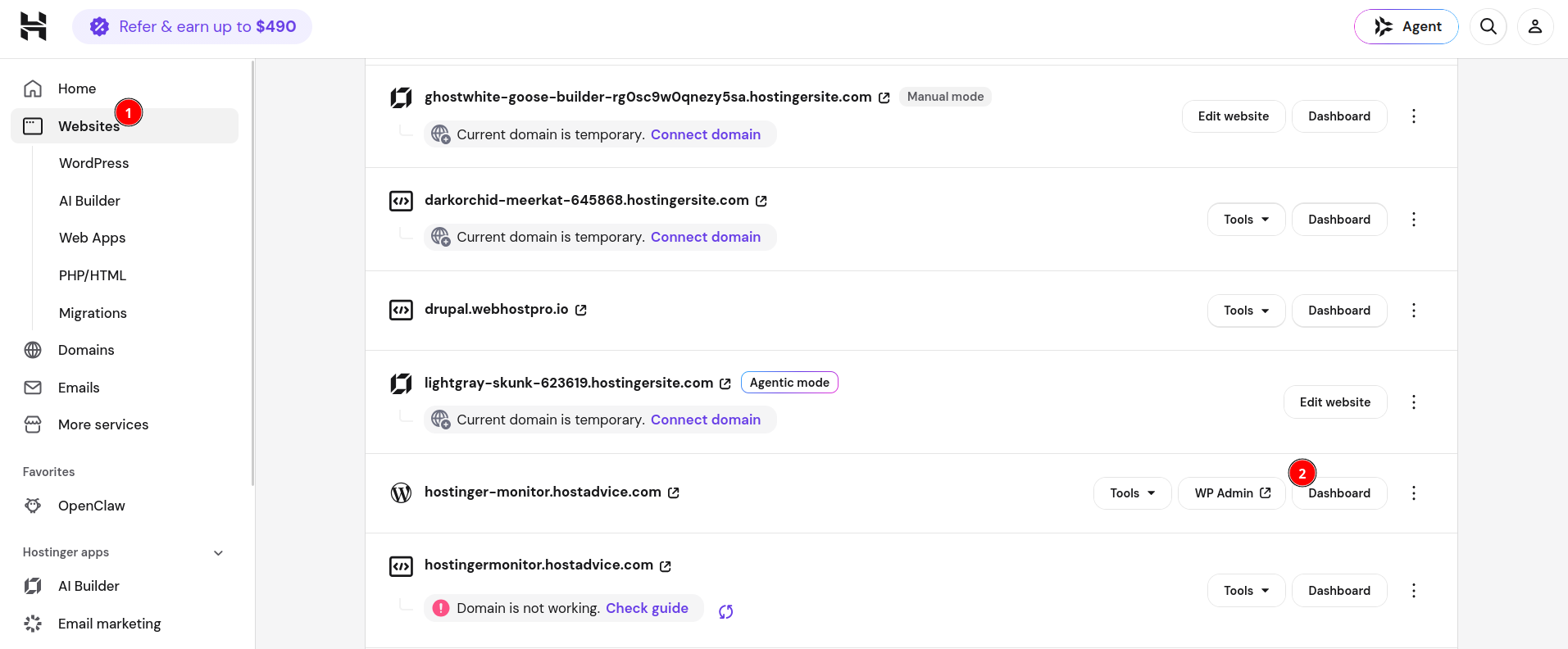Open Dashboard for hostingermonitor.hostadvice.com
The image size is (1568, 649).
pos(1339,591)
